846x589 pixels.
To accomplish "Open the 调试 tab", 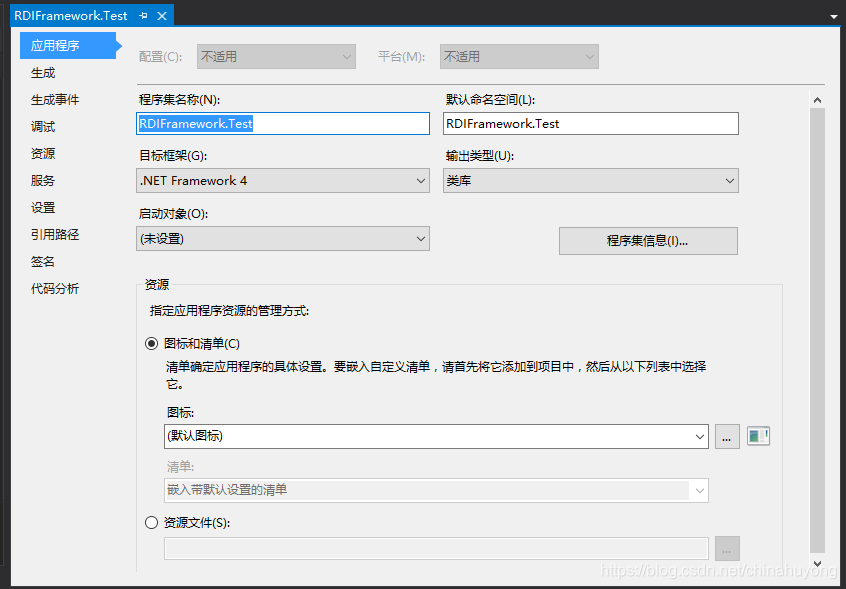I will click(43, 127).
